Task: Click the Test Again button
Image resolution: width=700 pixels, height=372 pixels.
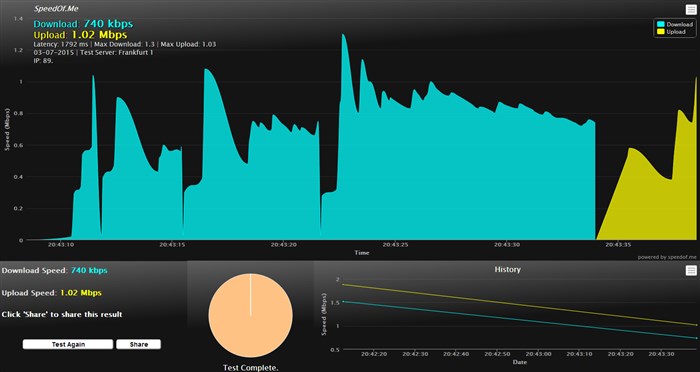Action: [68, 344]
